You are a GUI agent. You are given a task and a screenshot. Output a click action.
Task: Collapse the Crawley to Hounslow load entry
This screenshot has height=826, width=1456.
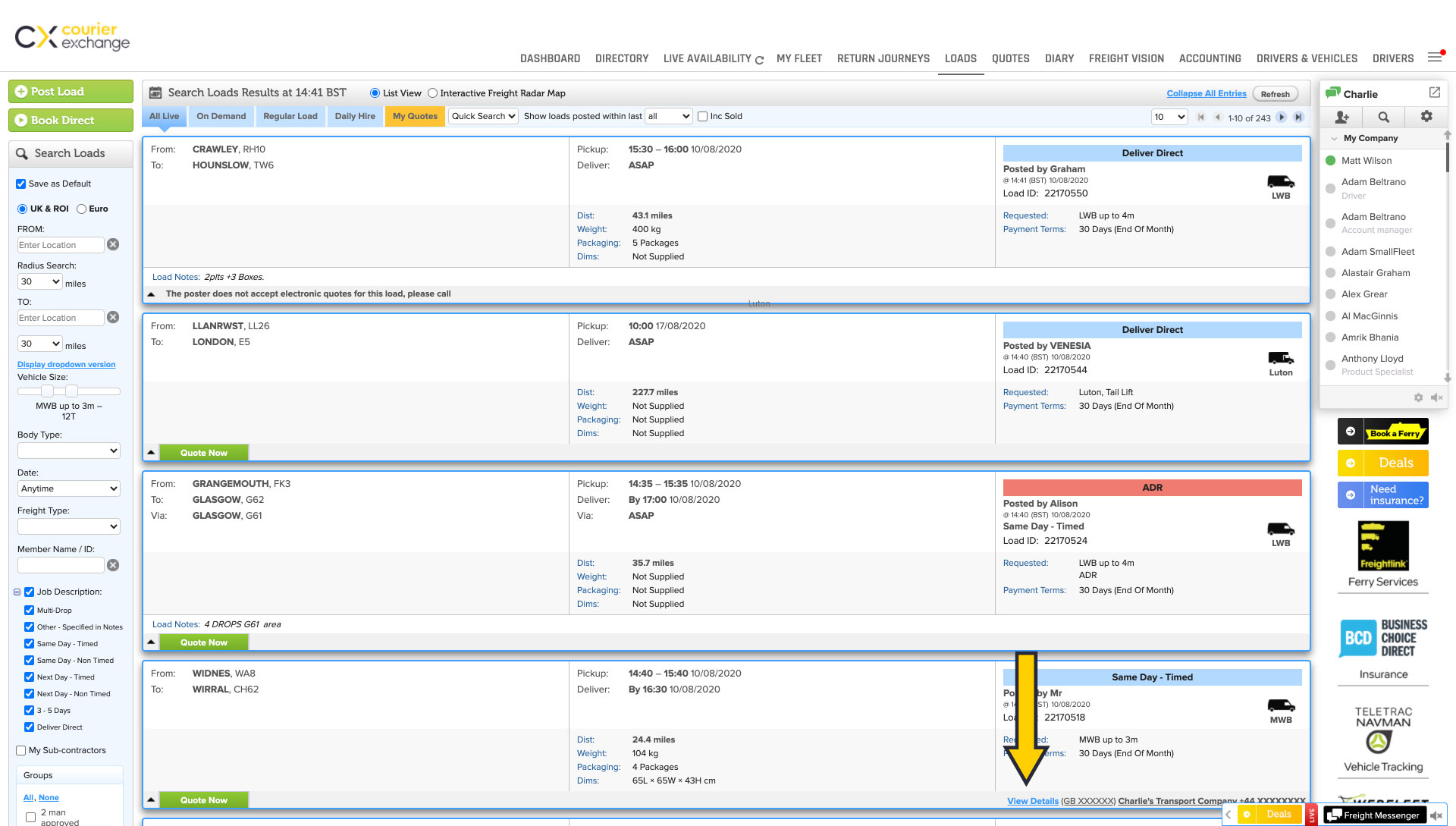[151, 294]
